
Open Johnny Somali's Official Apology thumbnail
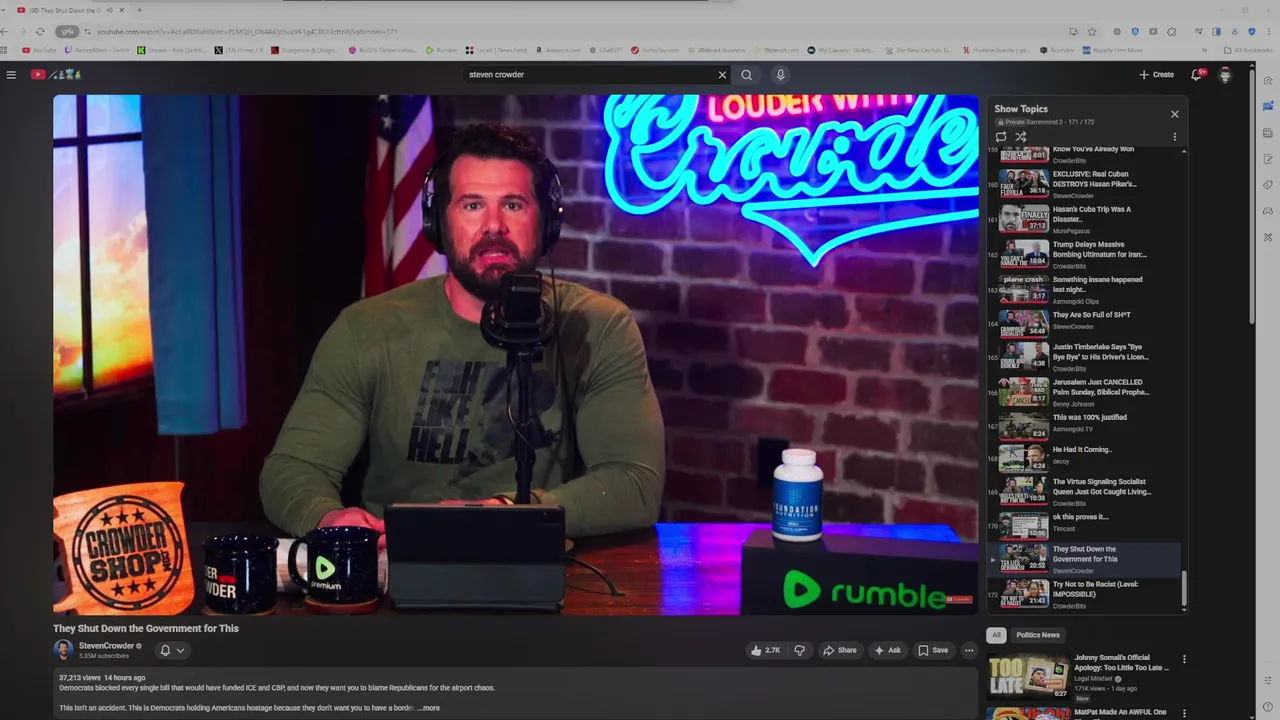pos(1028,676)
